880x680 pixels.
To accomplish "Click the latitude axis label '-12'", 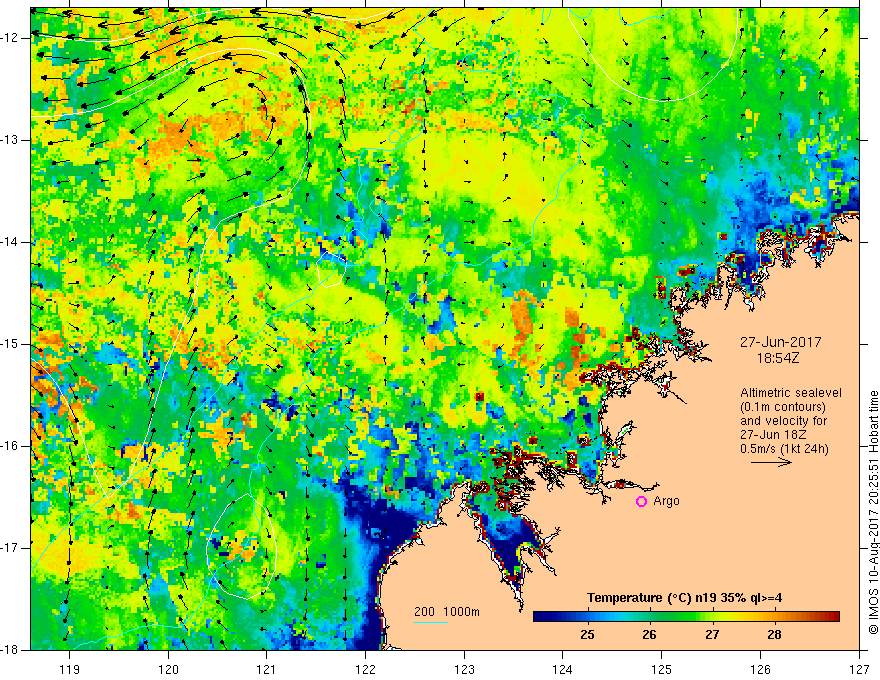I will [10, 38].
